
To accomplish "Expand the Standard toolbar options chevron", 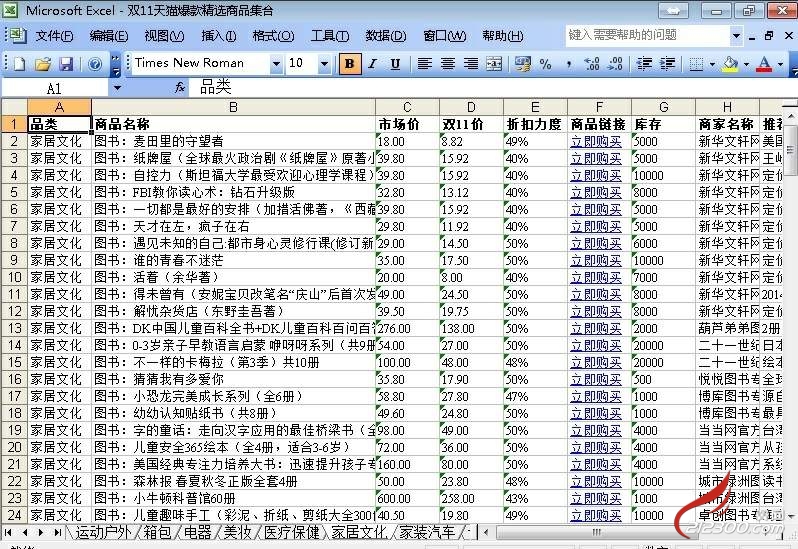I will click(x=116, y=64).
